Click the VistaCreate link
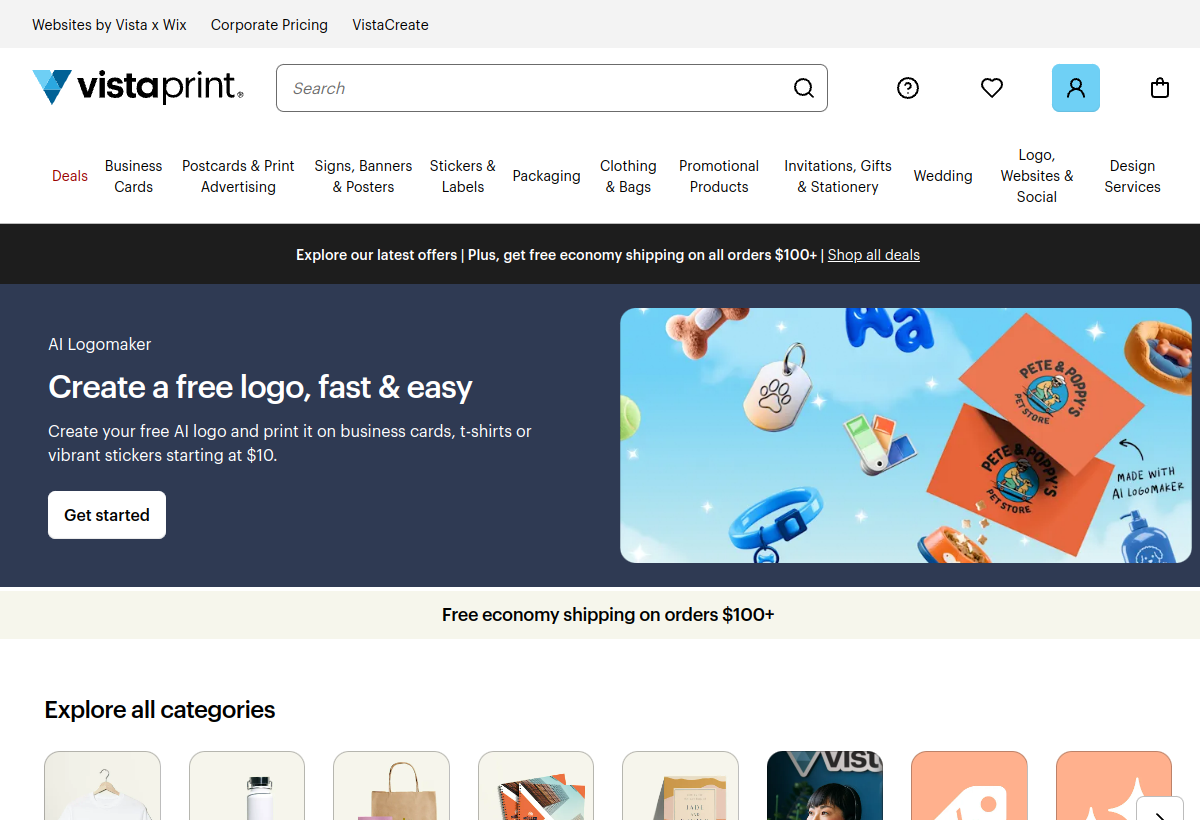1200x820 pixels. (390, 25)
